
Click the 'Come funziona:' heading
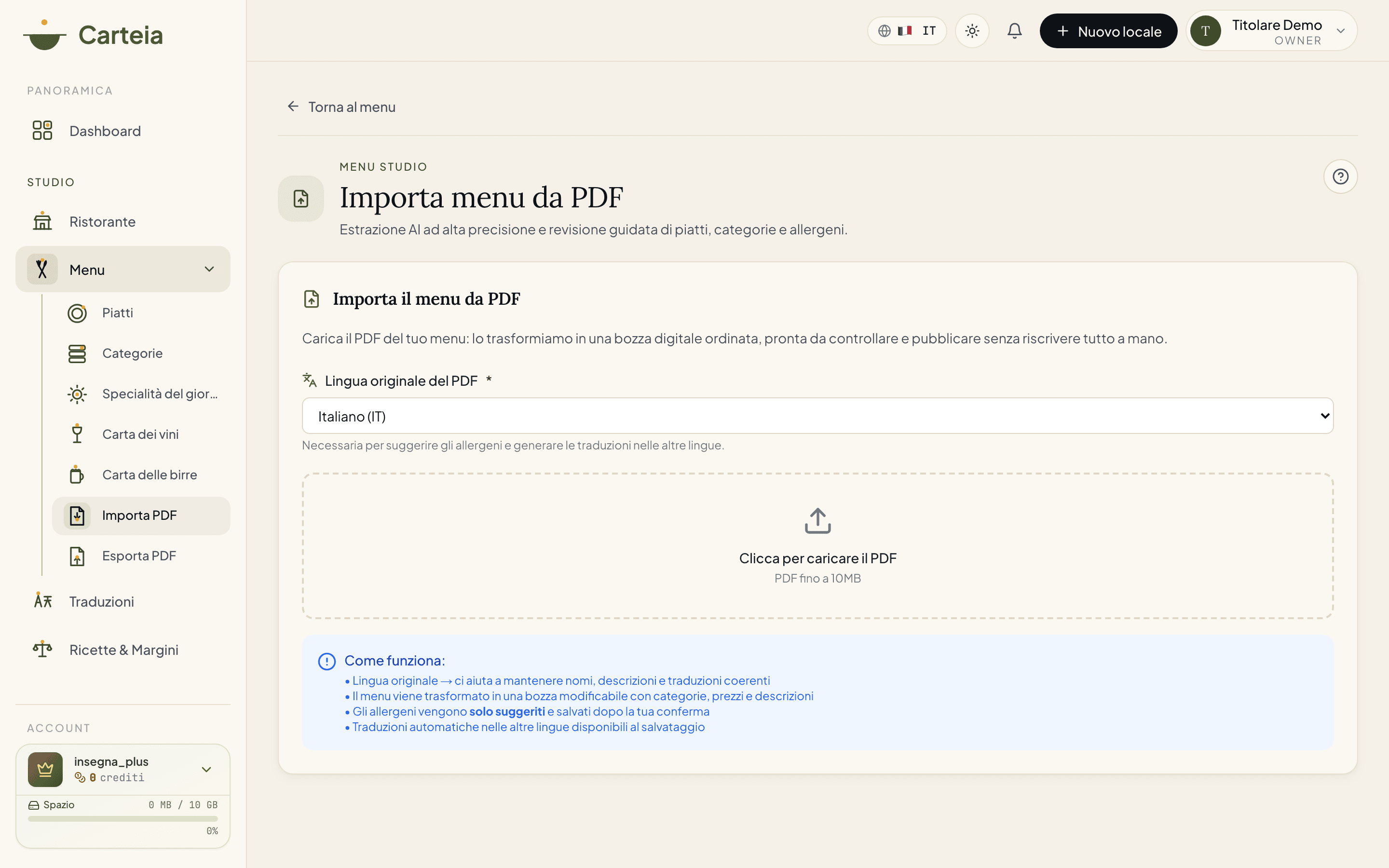(395, 661)
